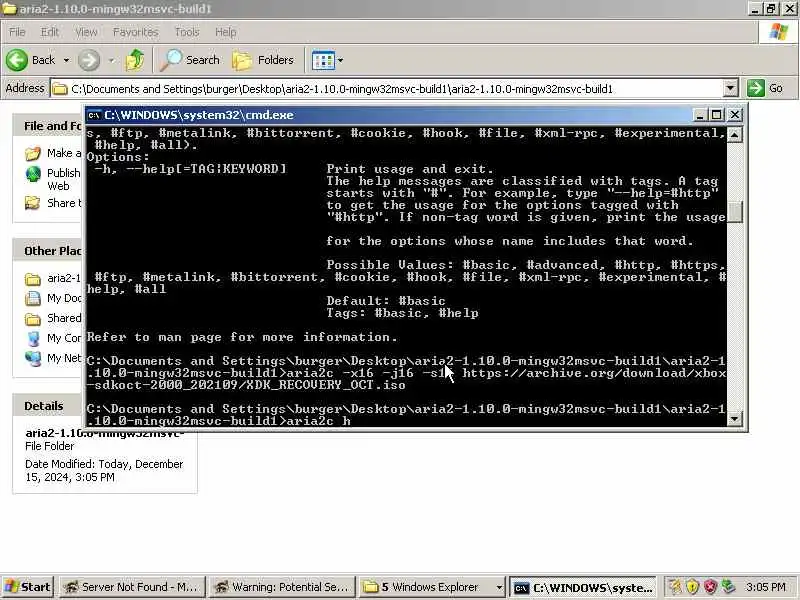The image size is (800, 600).
Task: Click the 3:05 PM taskbar clock
Action: tap(765, 587)
